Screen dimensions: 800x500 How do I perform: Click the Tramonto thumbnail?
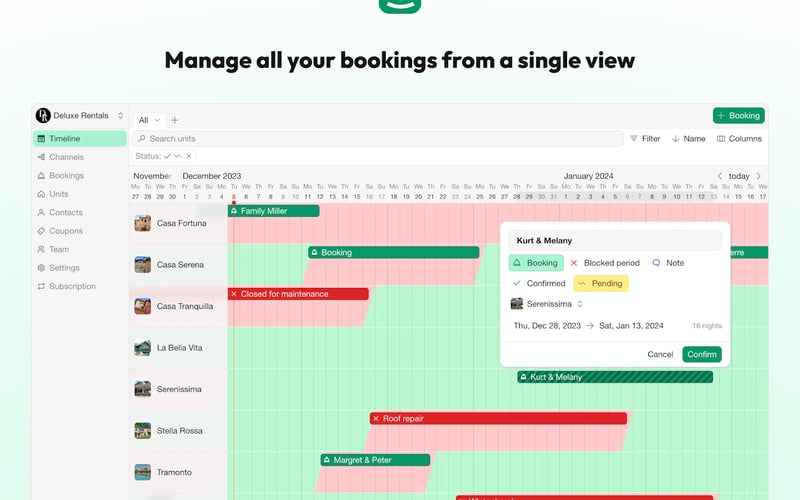click(x=142, y=472)
